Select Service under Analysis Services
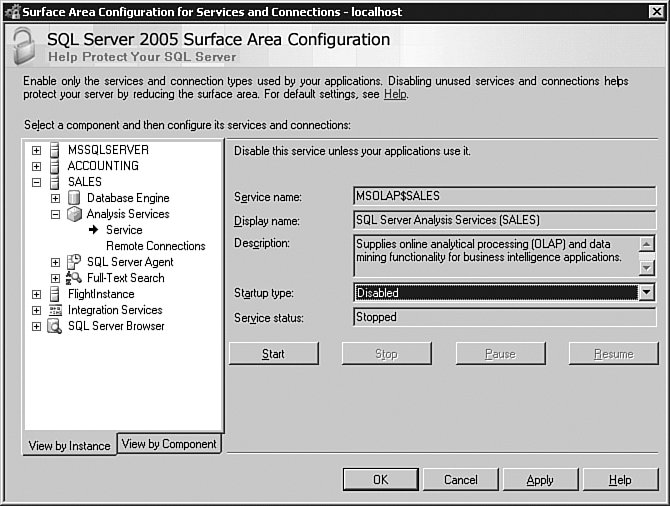This screenshot has height=506, width=670. click(x=124, y=230)
